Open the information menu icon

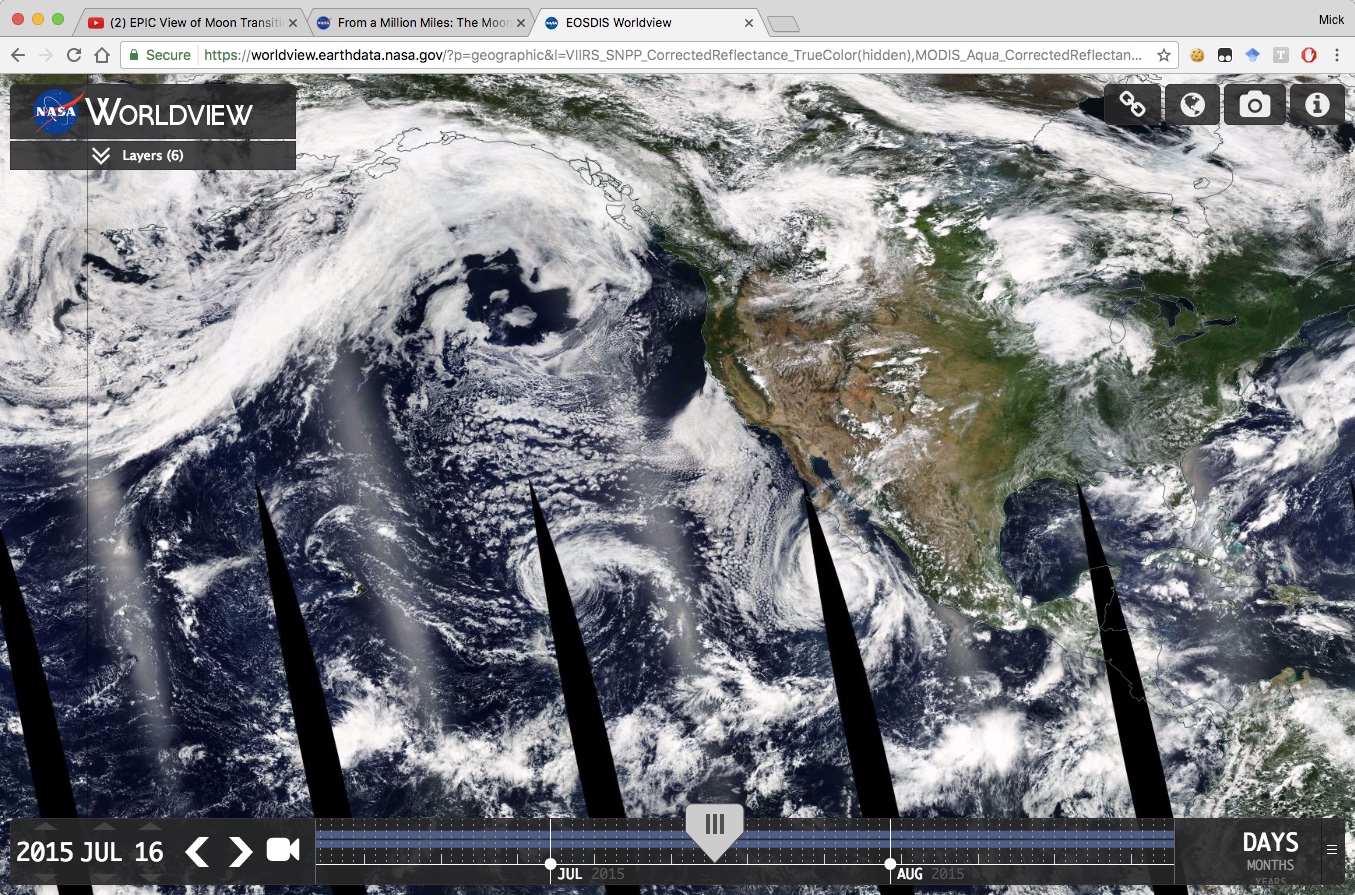click(x=1316, y=104)
